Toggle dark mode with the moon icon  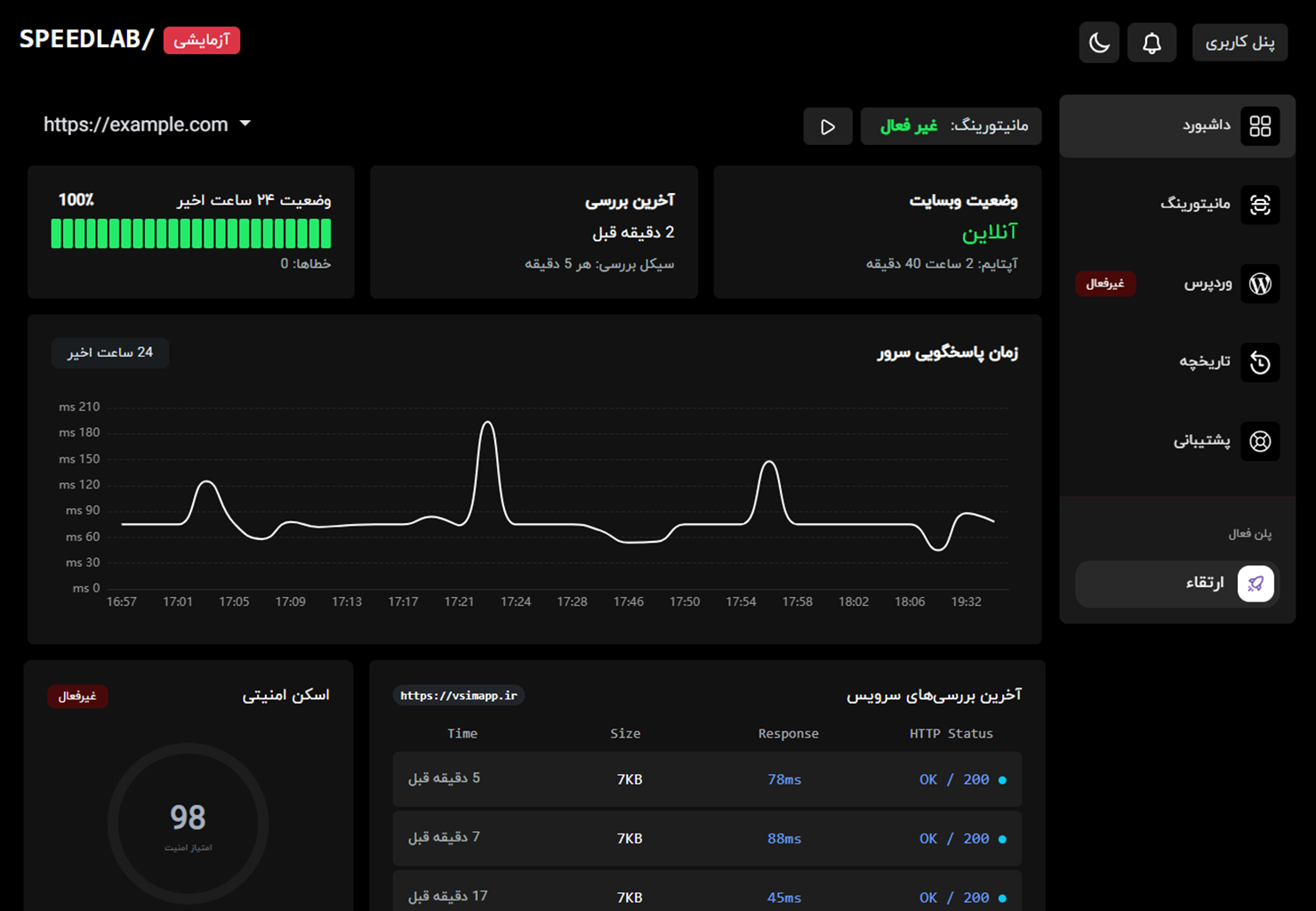click(x=1099, y=43)
